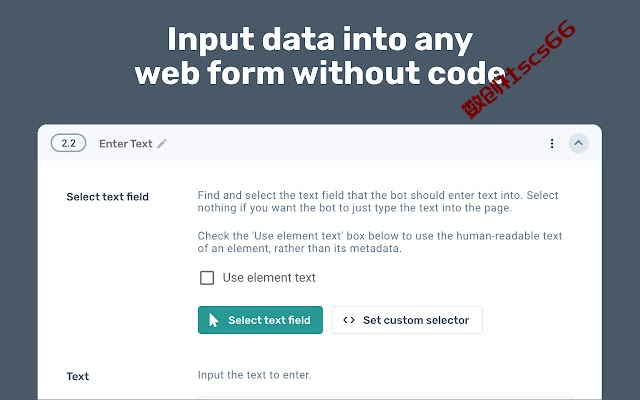Click the red watermark text
The width and height of the screenshot is (640, 400).
pos(518,69)
